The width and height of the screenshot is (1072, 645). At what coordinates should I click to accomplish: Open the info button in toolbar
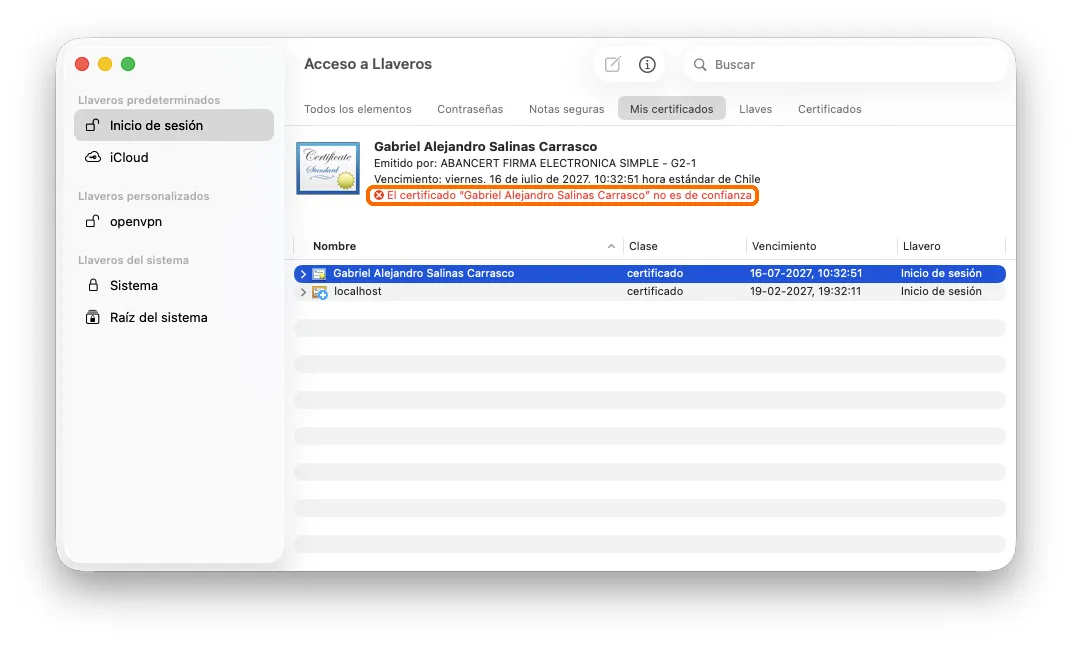coord(647,64)
